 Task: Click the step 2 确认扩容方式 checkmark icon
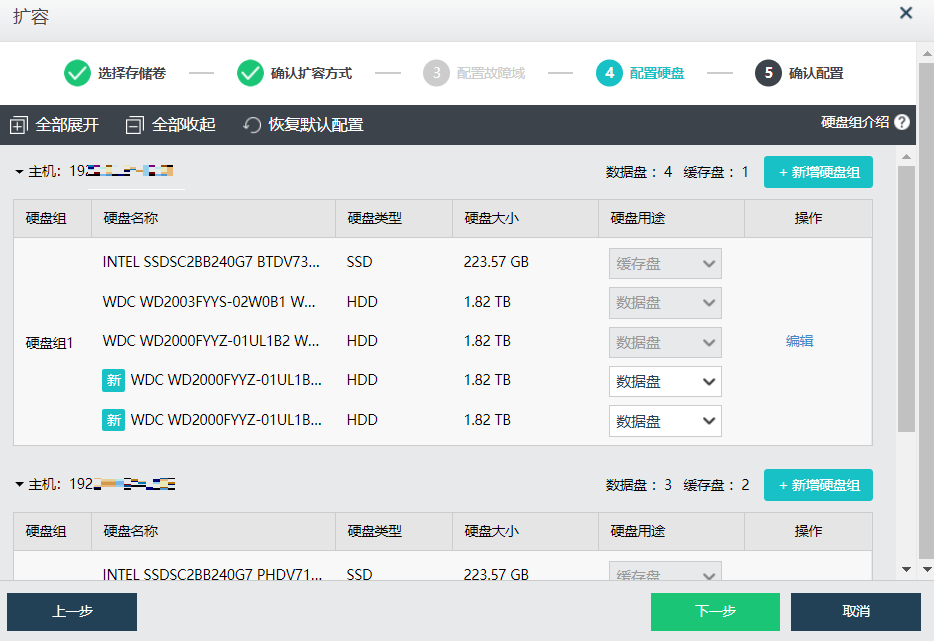(x=250, y=73)
